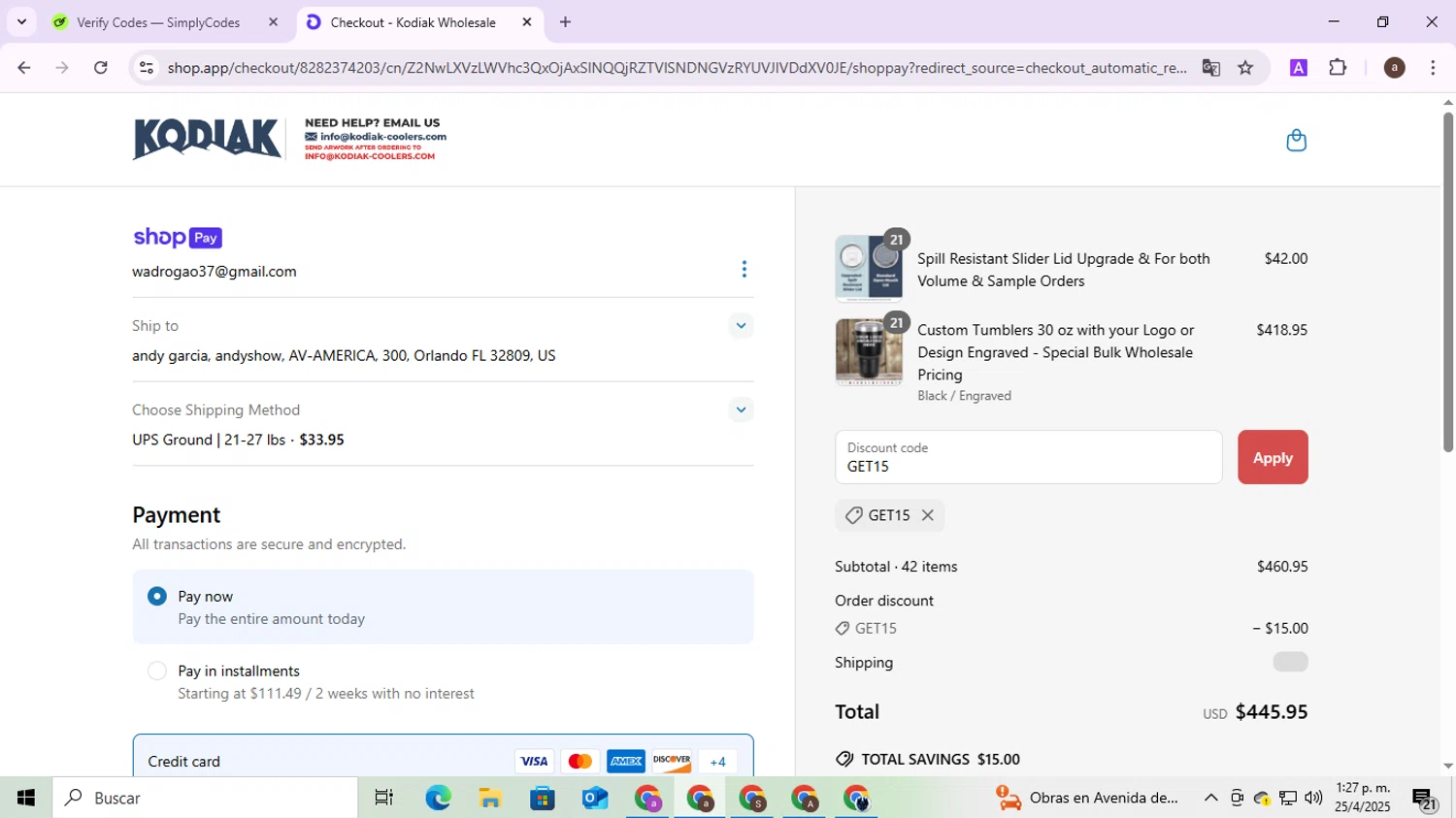This screenshot has height=818, width=1456.
Task: Close the Verify Codes tab
Action: [273, 22]
